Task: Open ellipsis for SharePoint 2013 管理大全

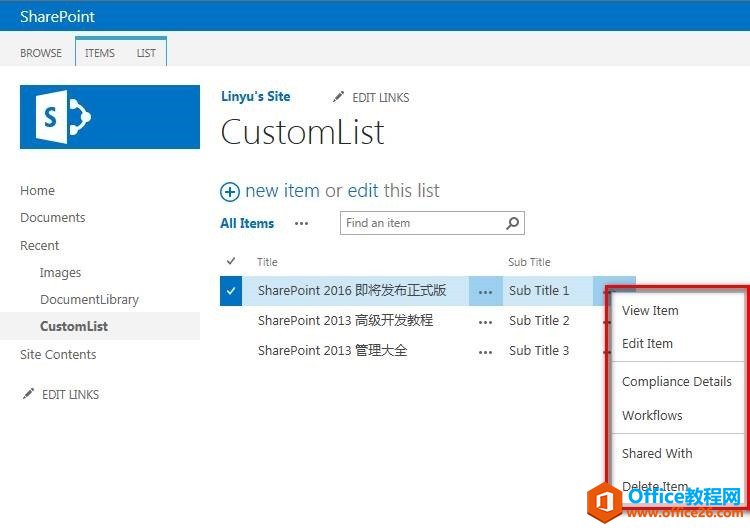Action: (485, 352)
